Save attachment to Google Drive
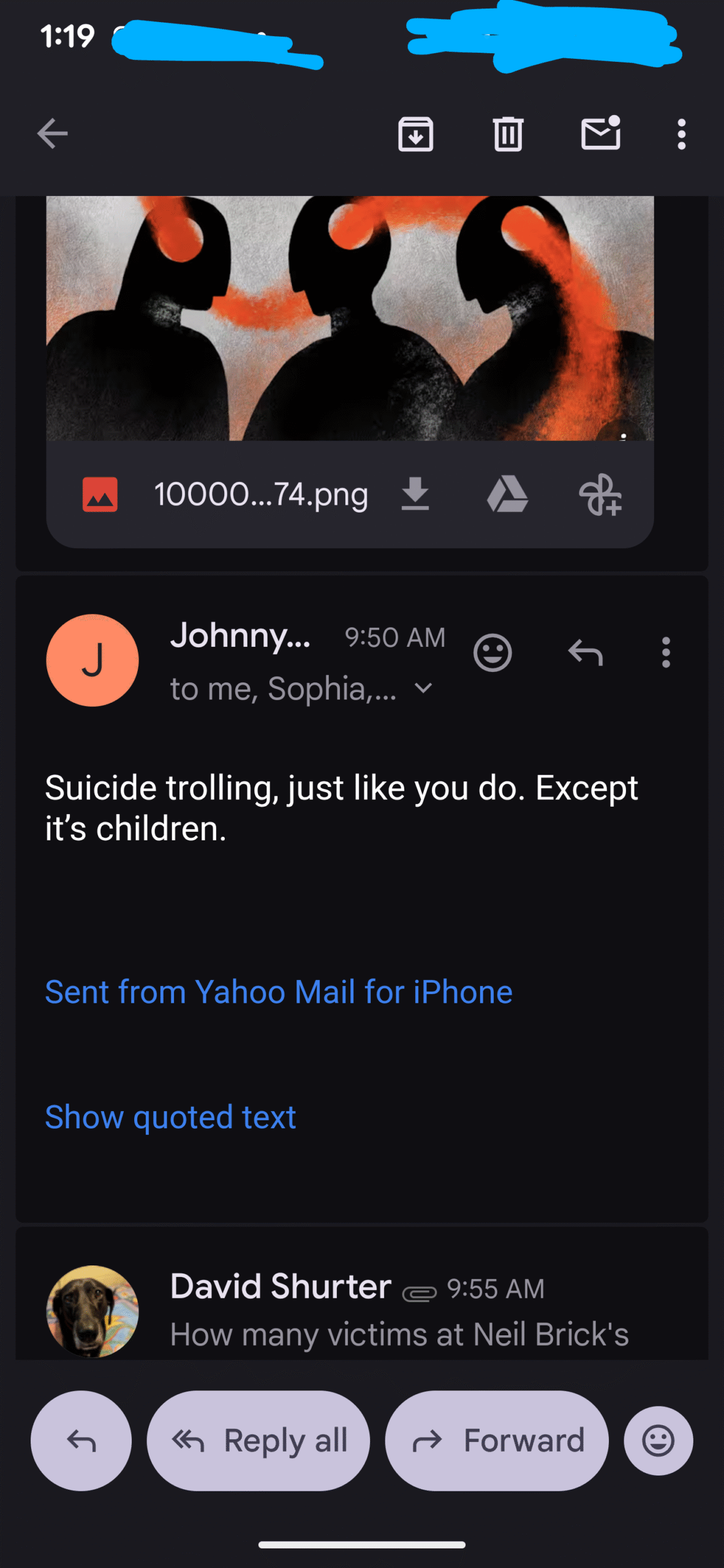 point(507,494)
